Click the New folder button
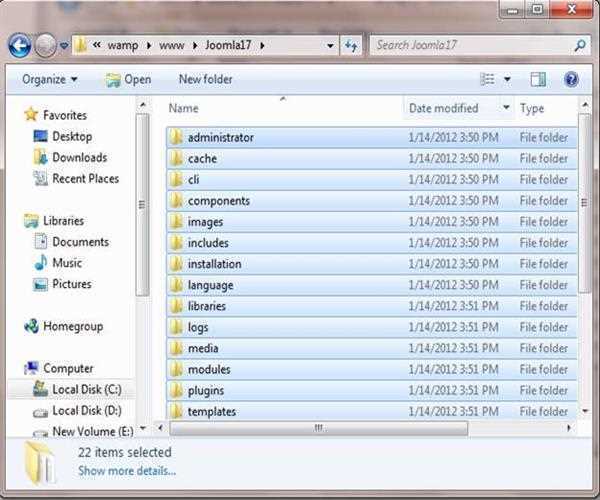Viewport: 600px width, 500px height. tap(205, 79)
